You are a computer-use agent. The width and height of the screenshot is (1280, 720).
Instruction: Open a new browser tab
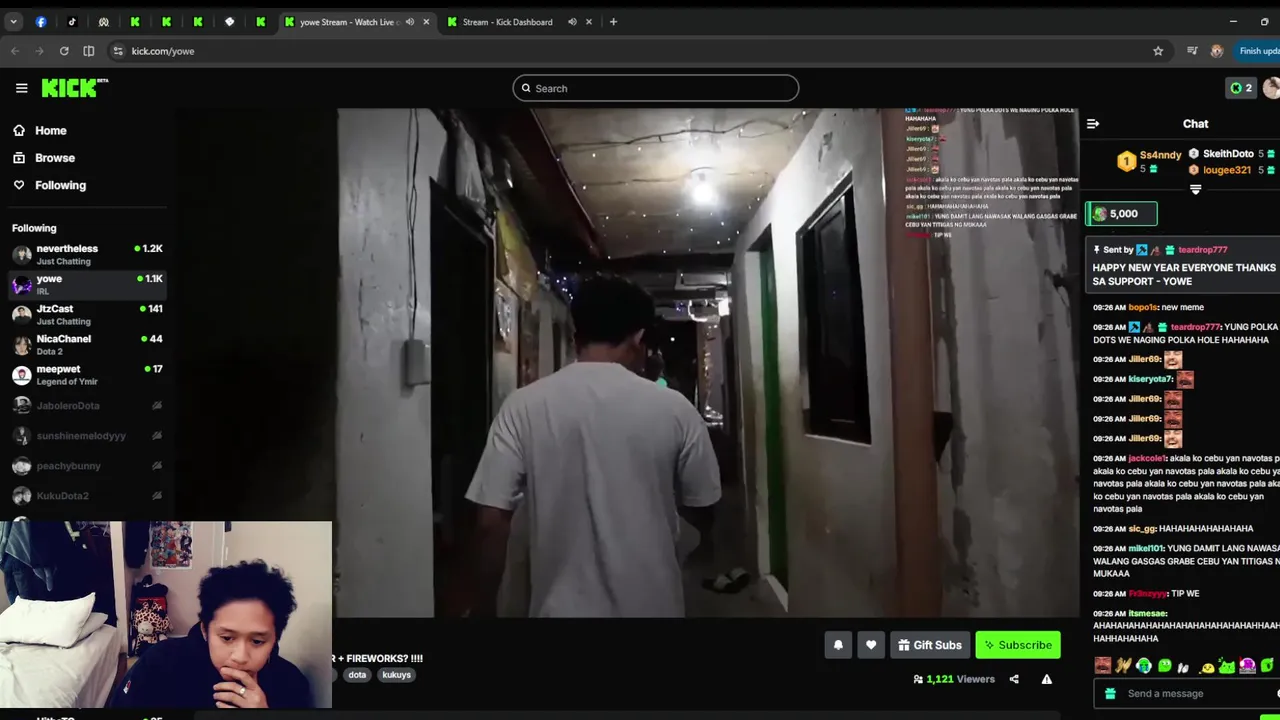[613, 22]
